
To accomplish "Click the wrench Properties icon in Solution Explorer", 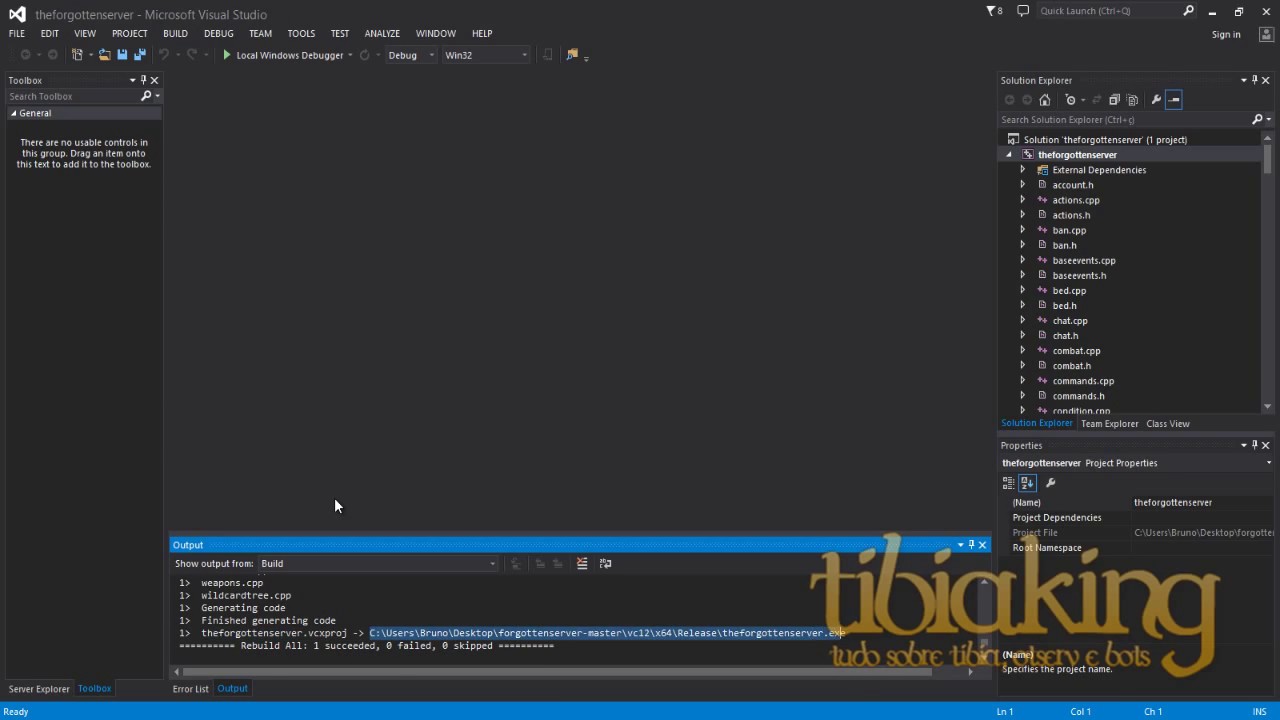I will pyautogui.click(x=1156, y=100).
